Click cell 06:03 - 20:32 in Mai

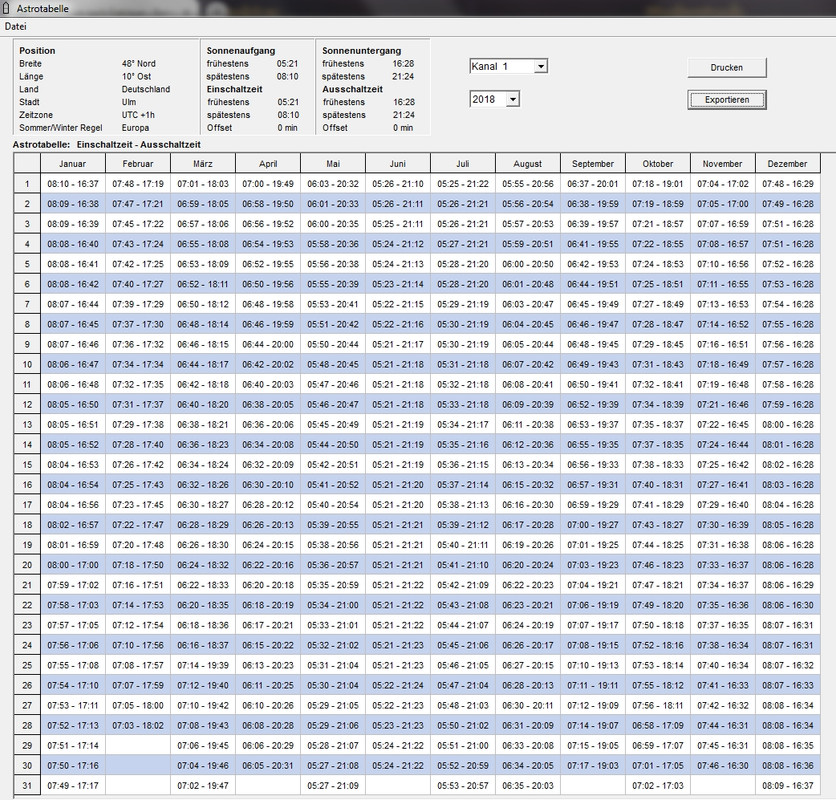(333, 184)
